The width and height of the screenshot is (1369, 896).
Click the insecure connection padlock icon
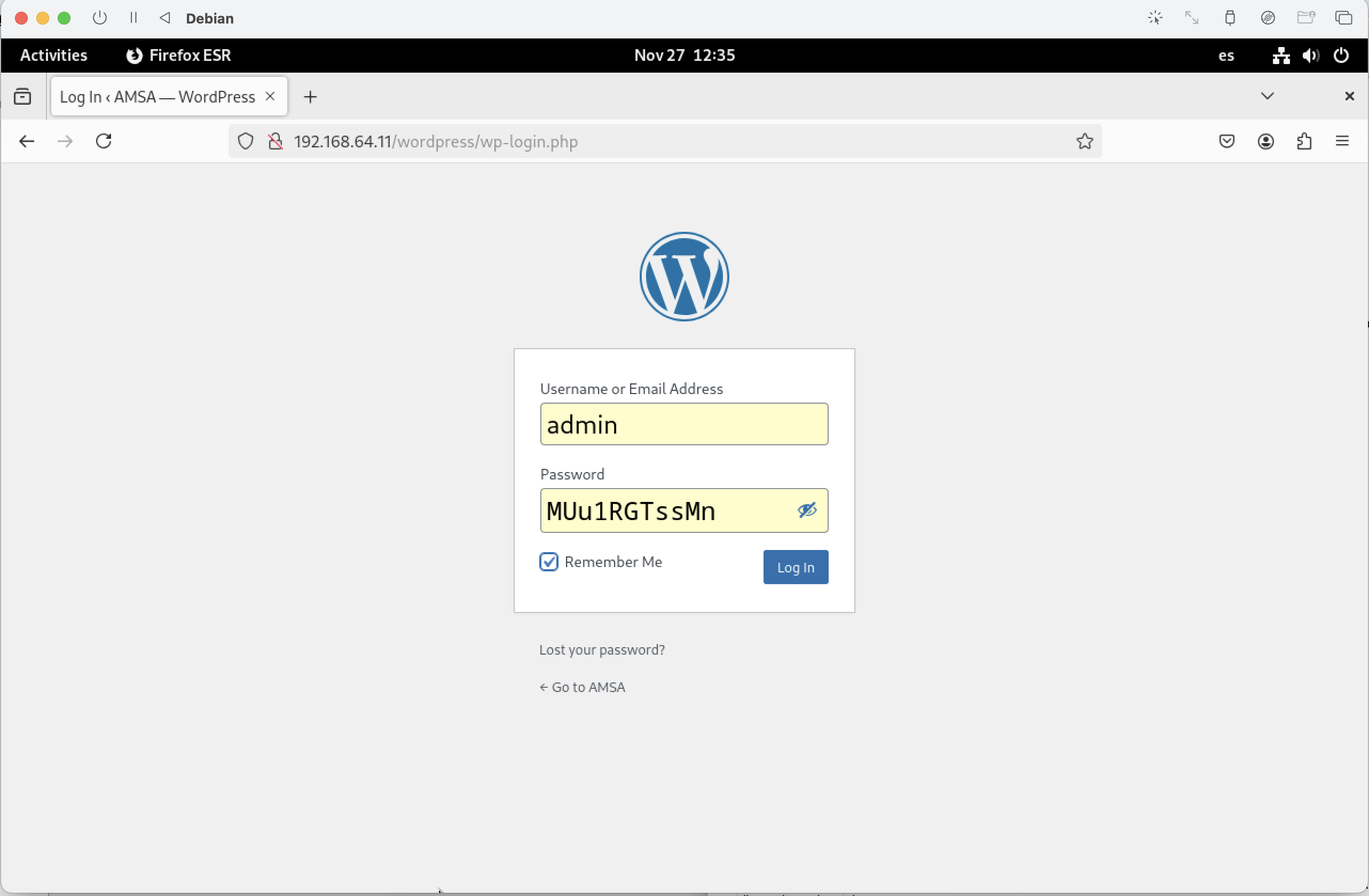pyautogui.click(x=276, y=142)
